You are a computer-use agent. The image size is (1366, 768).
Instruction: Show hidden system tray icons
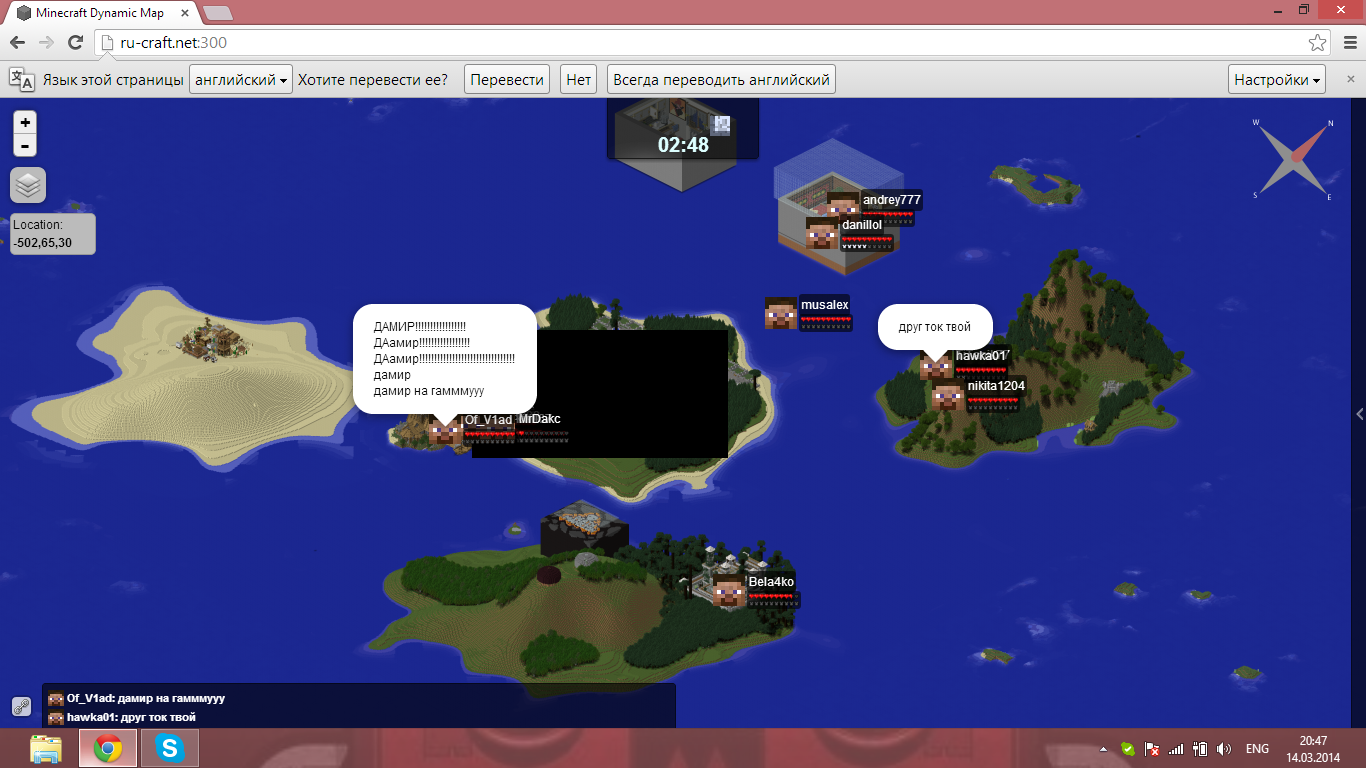coord(1103,749)
